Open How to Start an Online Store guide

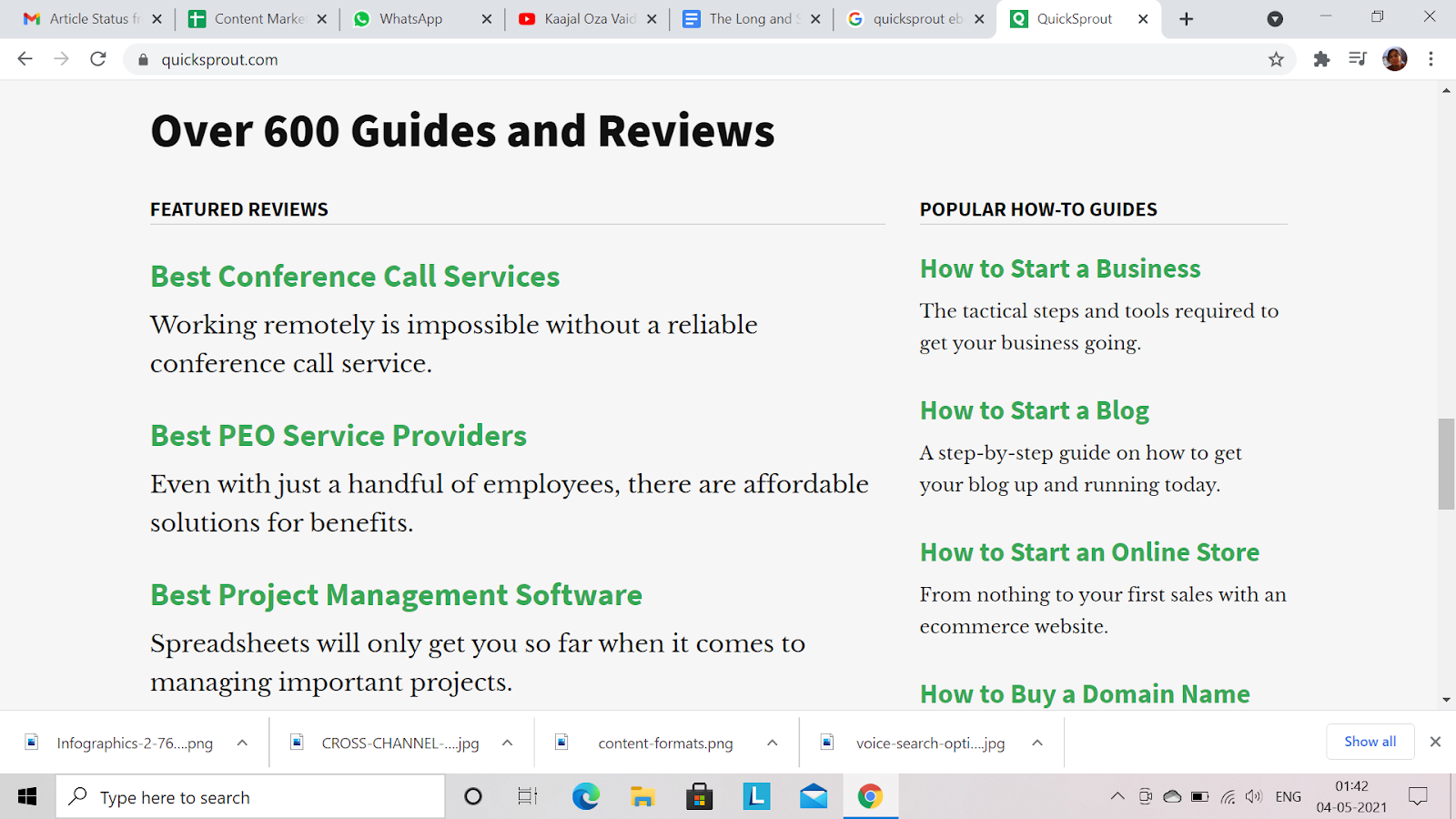pos(1089,552)
